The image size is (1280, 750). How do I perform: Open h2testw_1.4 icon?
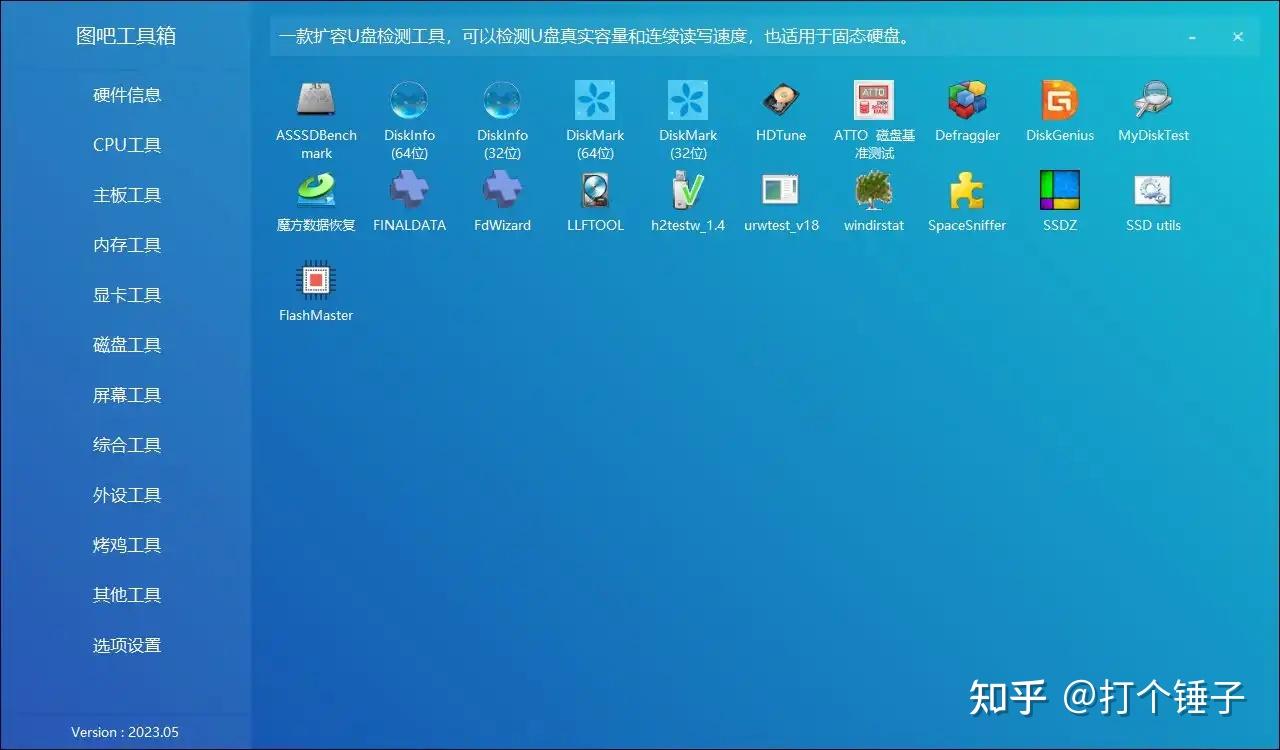coord(688,190)
